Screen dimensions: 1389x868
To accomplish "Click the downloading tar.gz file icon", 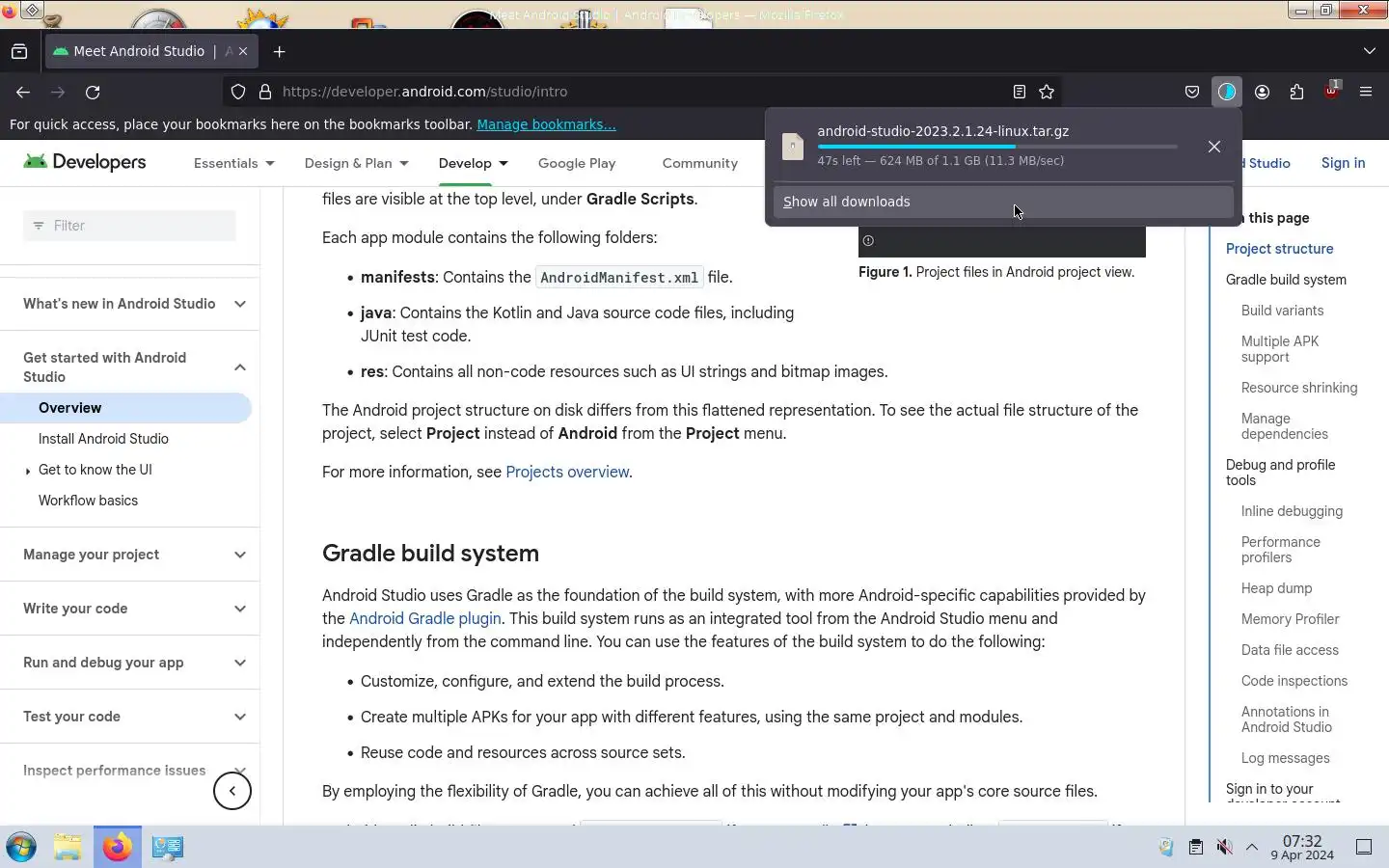I will point(793,147).
